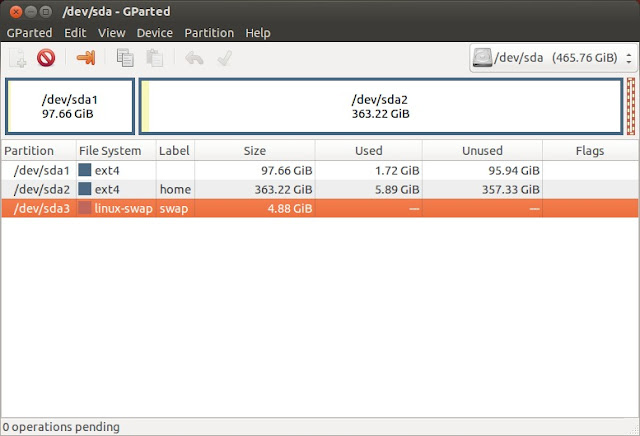Image resolution: width=640 pixels, height=436 pixels.
Task: Click the orange Resize/Move arrow icon
Action: (x=86, y=58)
